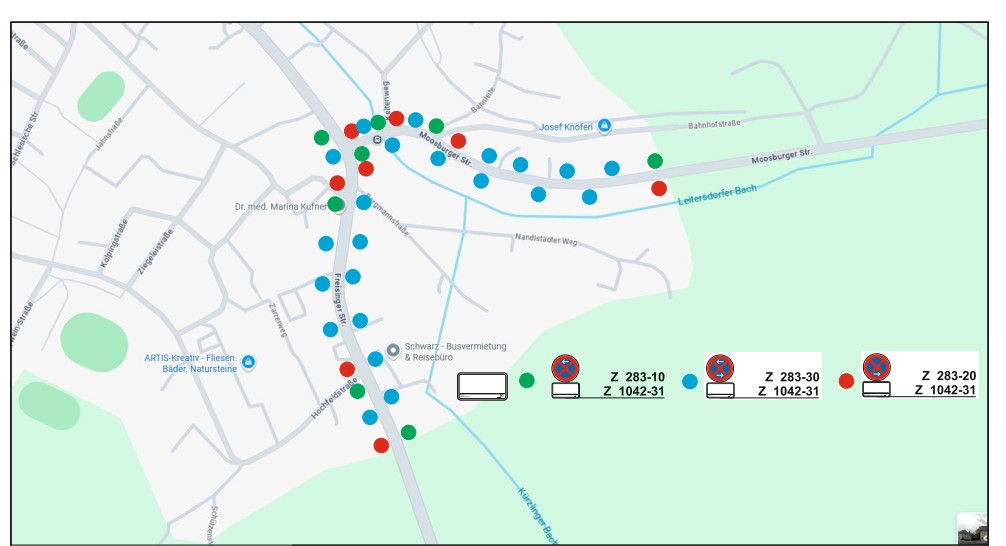The image size is (1006, 546).
Task: Open the ARTIS-Kreativ shop marker
Action: (x=249, y=362)
